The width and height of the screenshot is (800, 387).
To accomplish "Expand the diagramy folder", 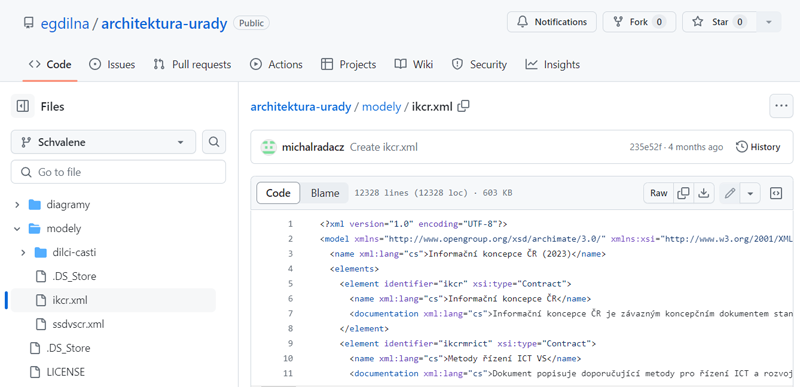I will pos(17,204).
